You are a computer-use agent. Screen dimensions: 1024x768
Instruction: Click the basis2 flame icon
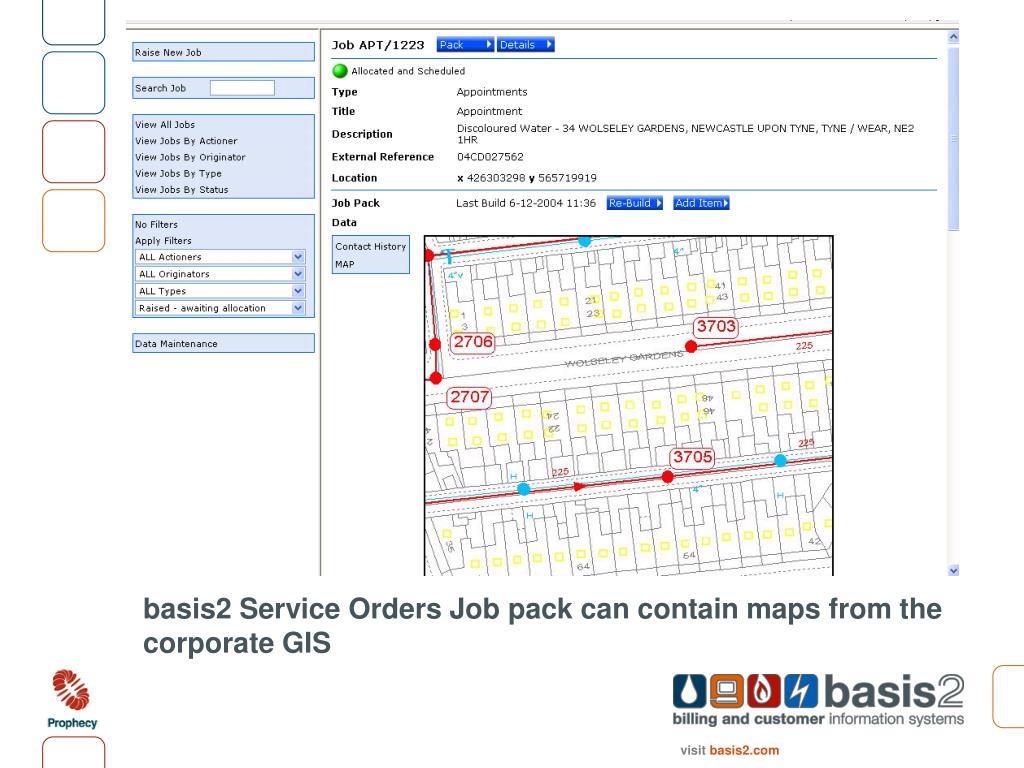pos(763,691)
